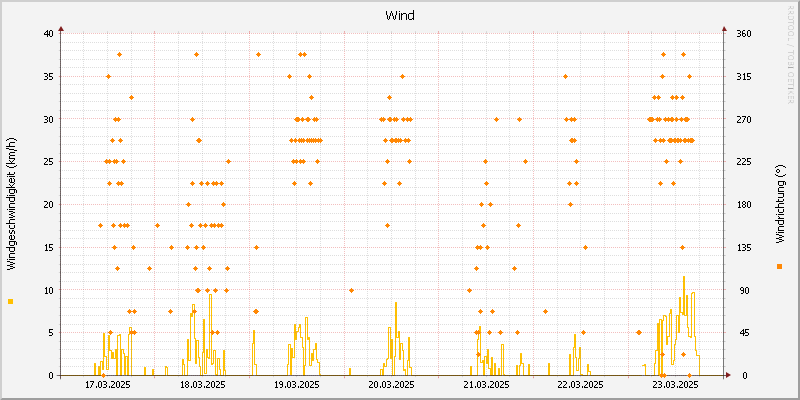Click the 23.03.2025 date label
800x400 pixels.
[674, 385]
